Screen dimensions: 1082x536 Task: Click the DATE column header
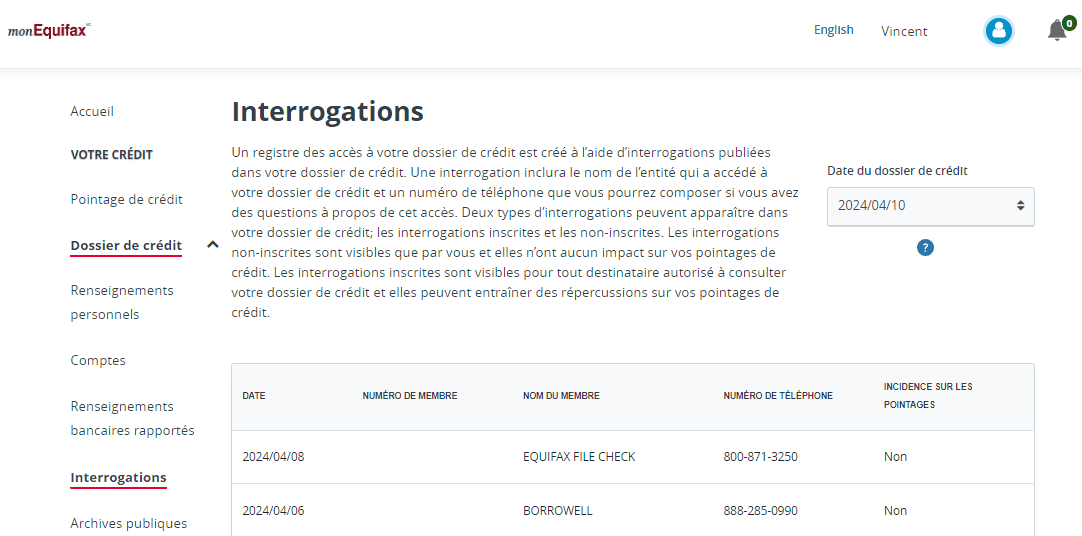[254, 396]
